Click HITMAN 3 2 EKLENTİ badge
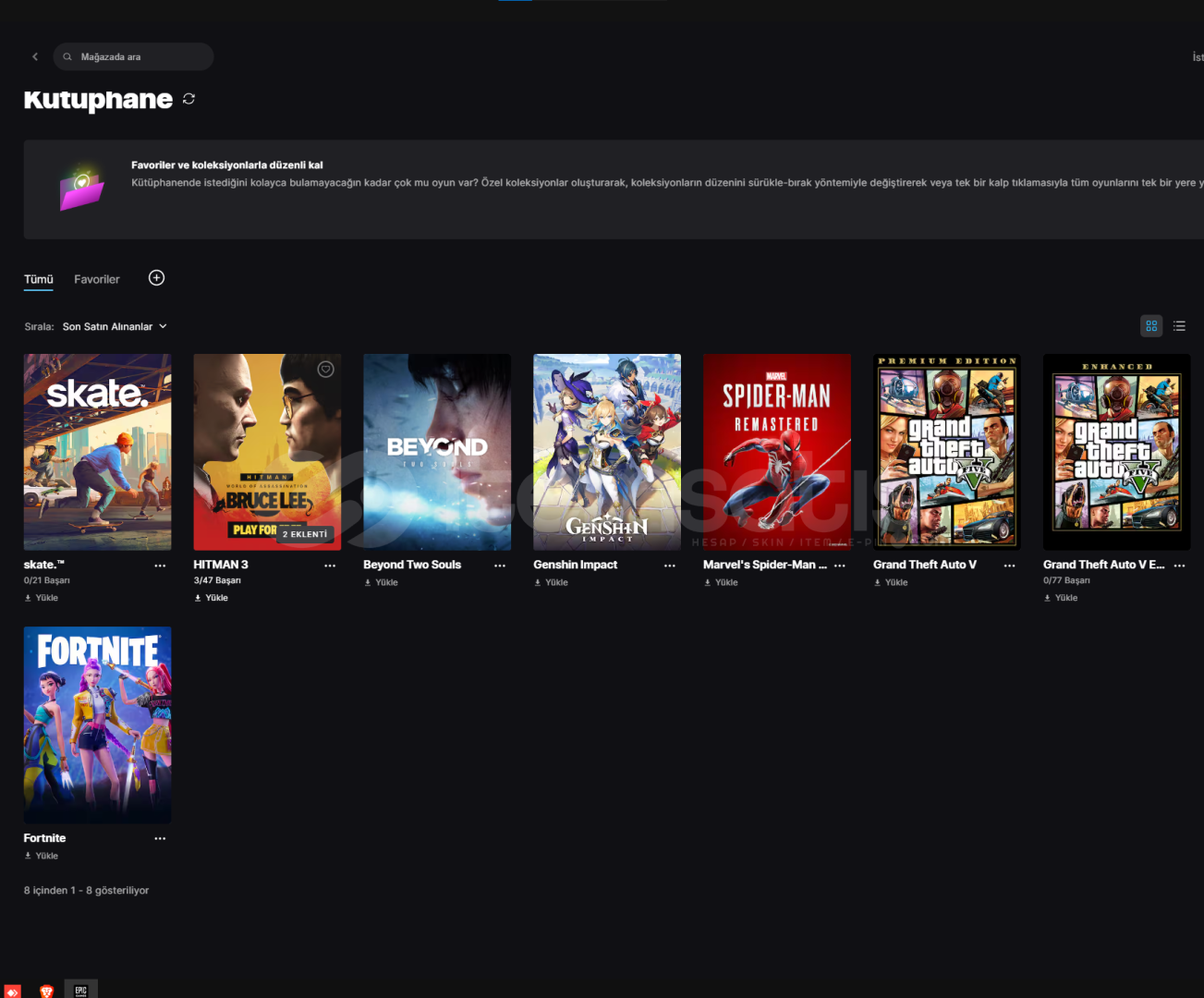Image resolution: width=1204 pixels, height=998 pixels. click(305, 534)
